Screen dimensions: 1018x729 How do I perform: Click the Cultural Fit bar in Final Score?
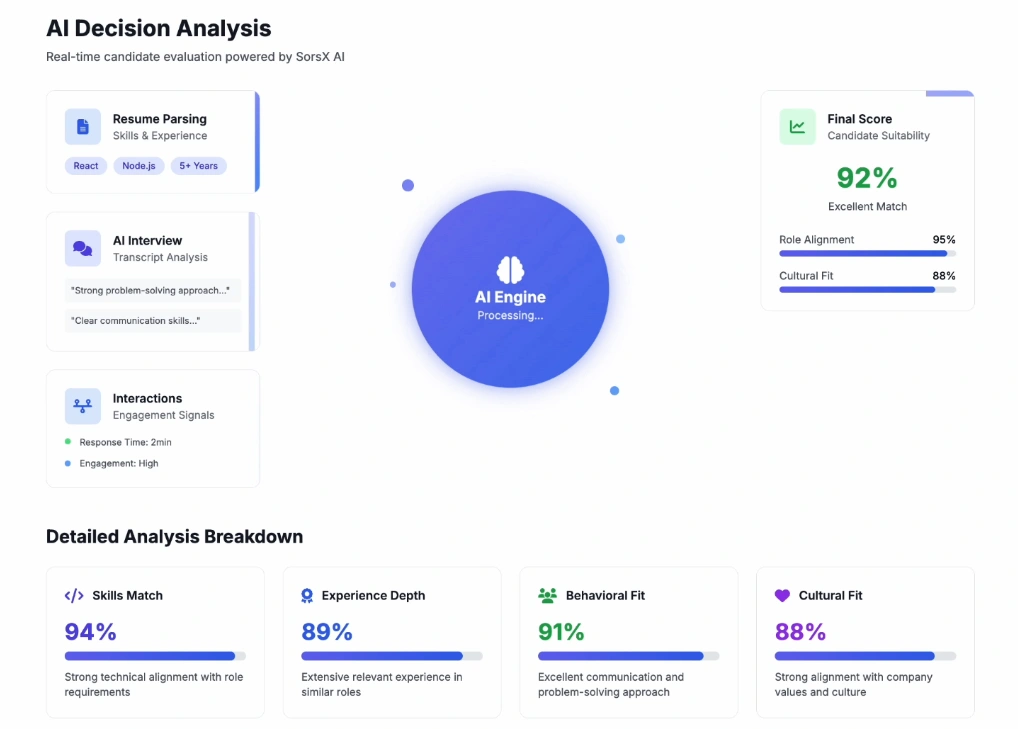click(867, 290)
